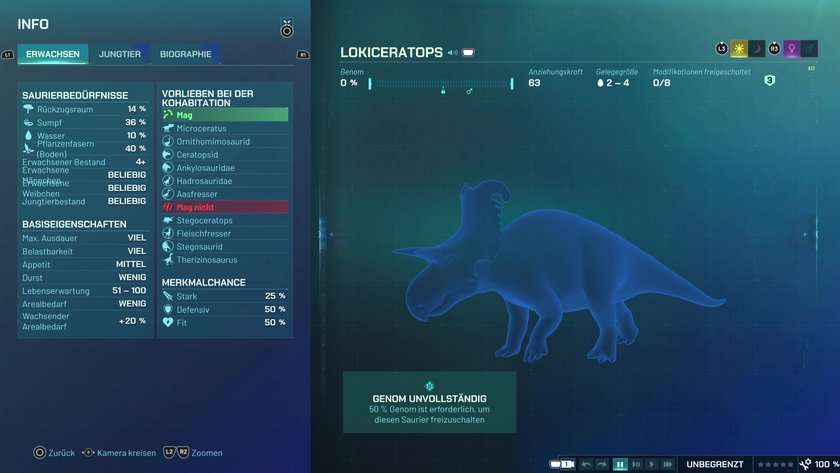Click the Max. Ausdauer Viel row
This screenshot has width=840, height=473.
click(84, 238)
